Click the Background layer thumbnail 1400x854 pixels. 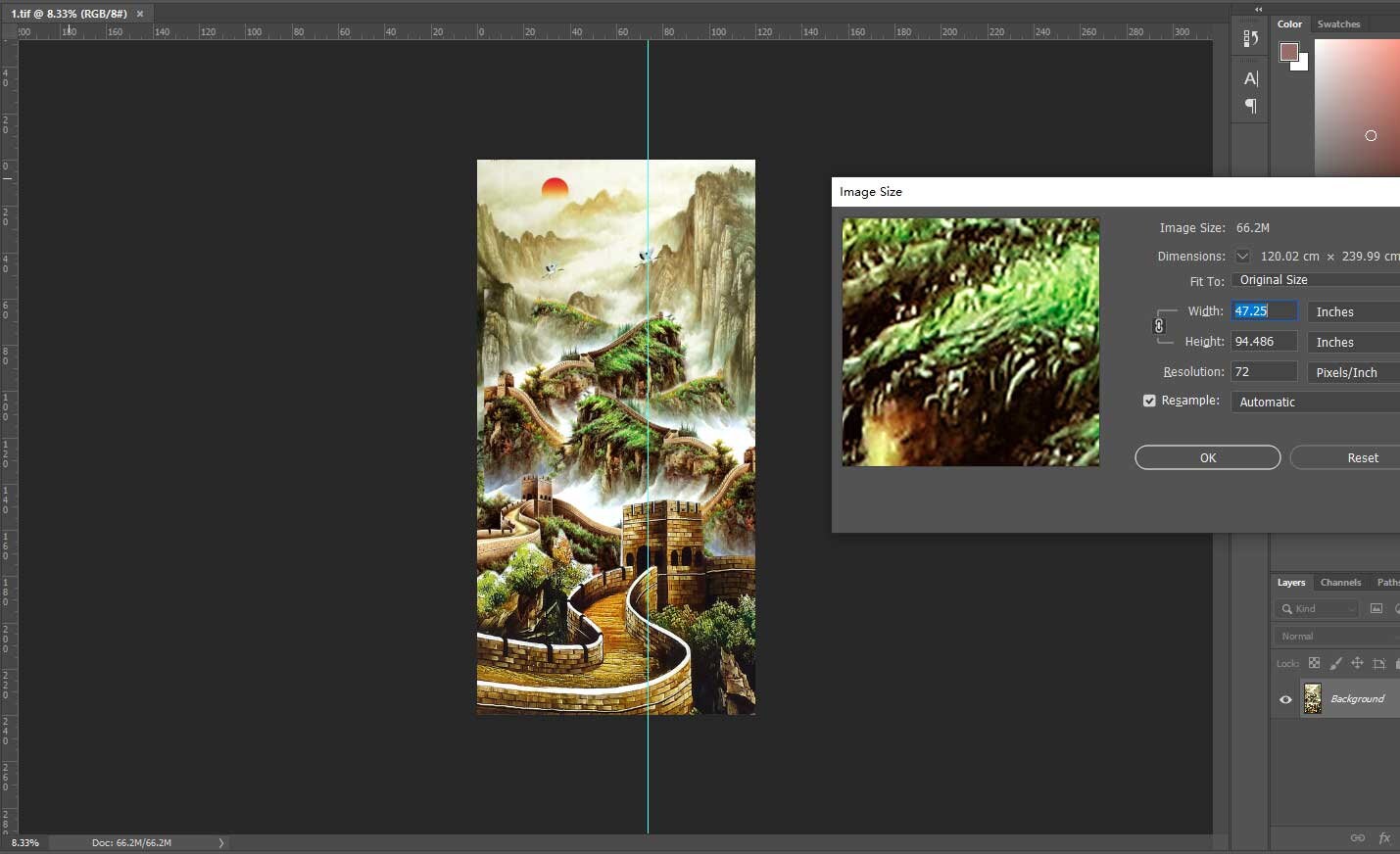1313,697
